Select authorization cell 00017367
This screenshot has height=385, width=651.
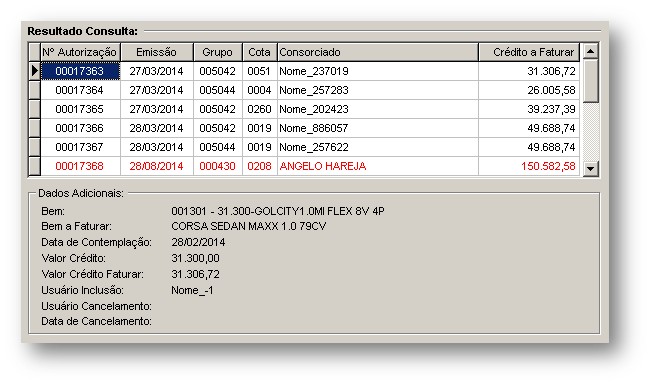click(81, 147)
